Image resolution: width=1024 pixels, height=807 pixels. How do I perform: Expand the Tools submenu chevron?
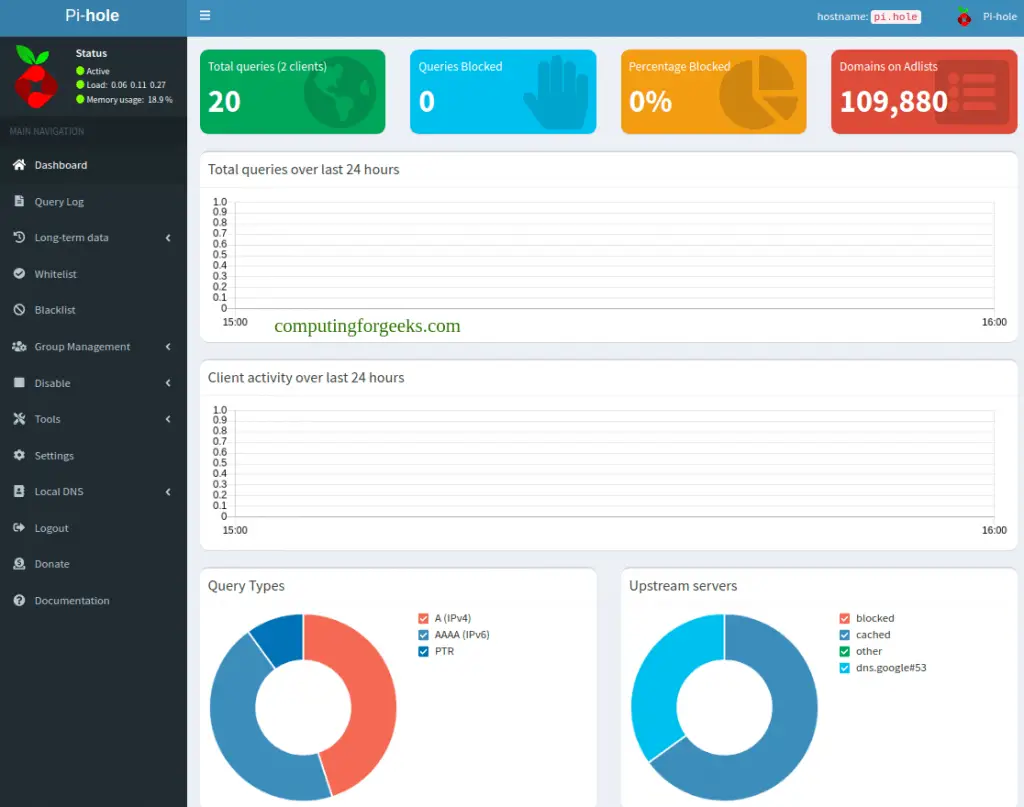coord(168,419)
